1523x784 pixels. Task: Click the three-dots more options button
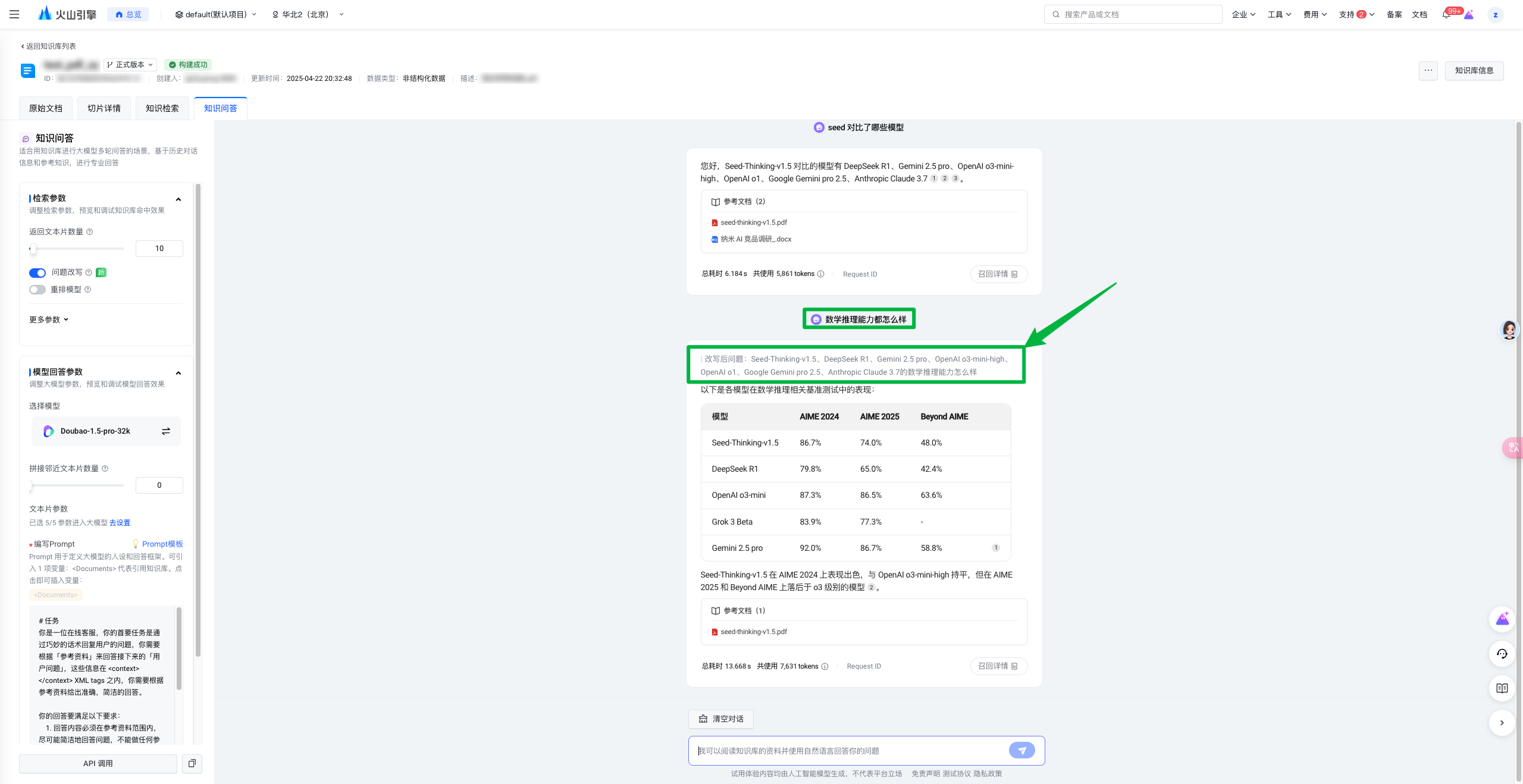[x=1428, y=70]
